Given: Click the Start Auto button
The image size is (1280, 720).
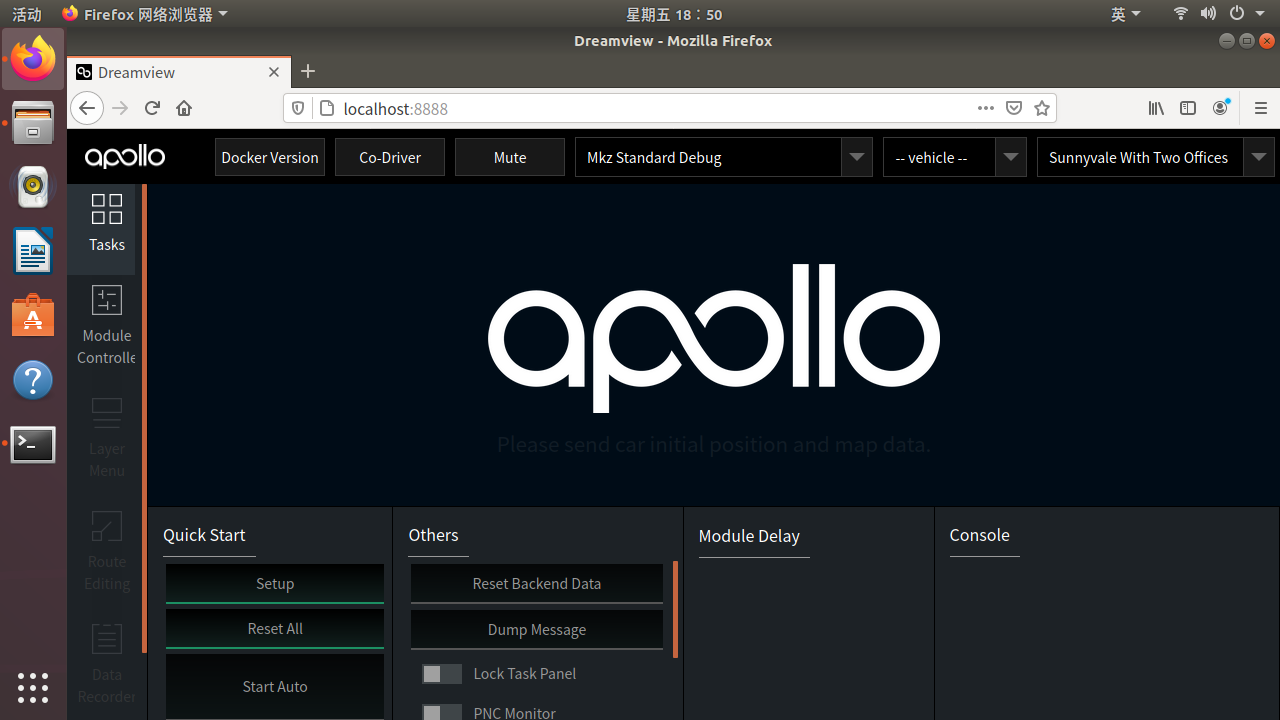Looking at the screenshot, I should [x=275, y=687].
